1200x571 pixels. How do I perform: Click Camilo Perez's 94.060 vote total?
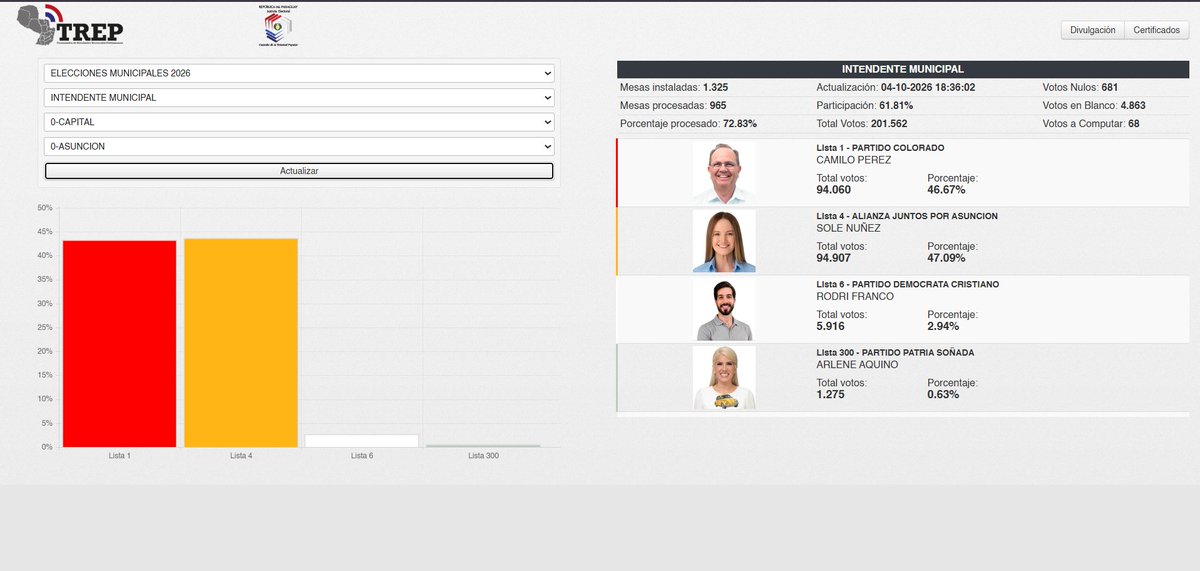(x=834, y=189)
